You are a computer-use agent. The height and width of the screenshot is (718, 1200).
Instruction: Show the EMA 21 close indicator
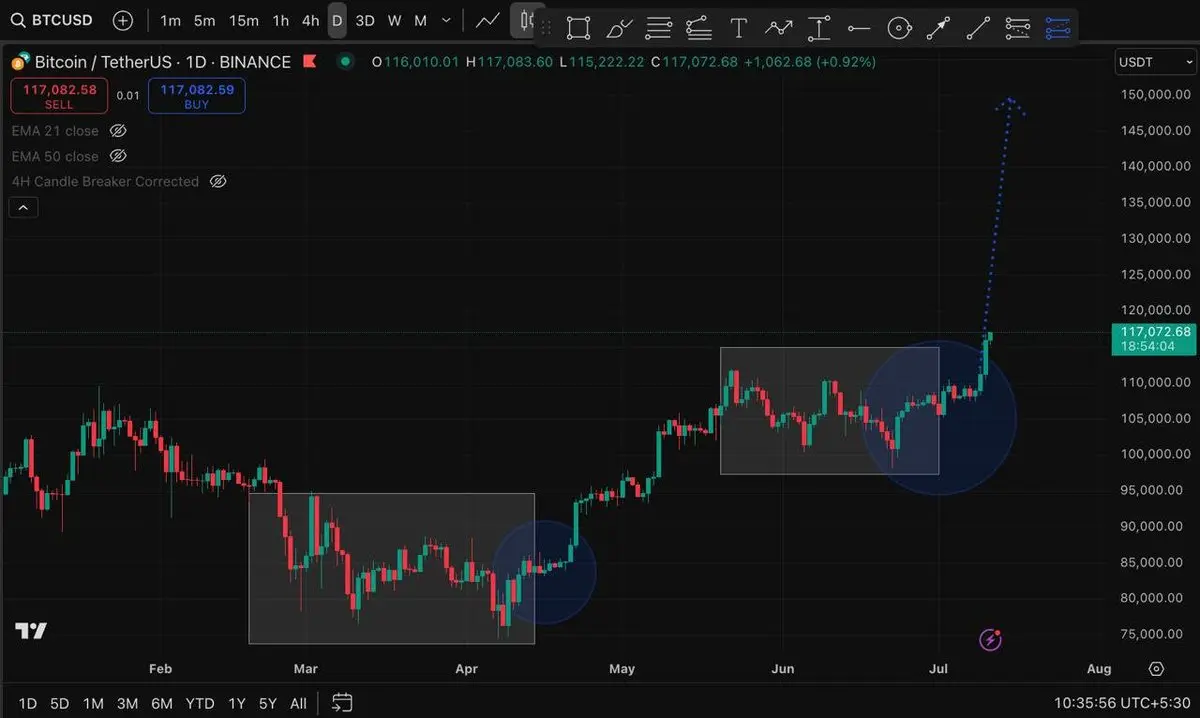(x=118, y=131)
